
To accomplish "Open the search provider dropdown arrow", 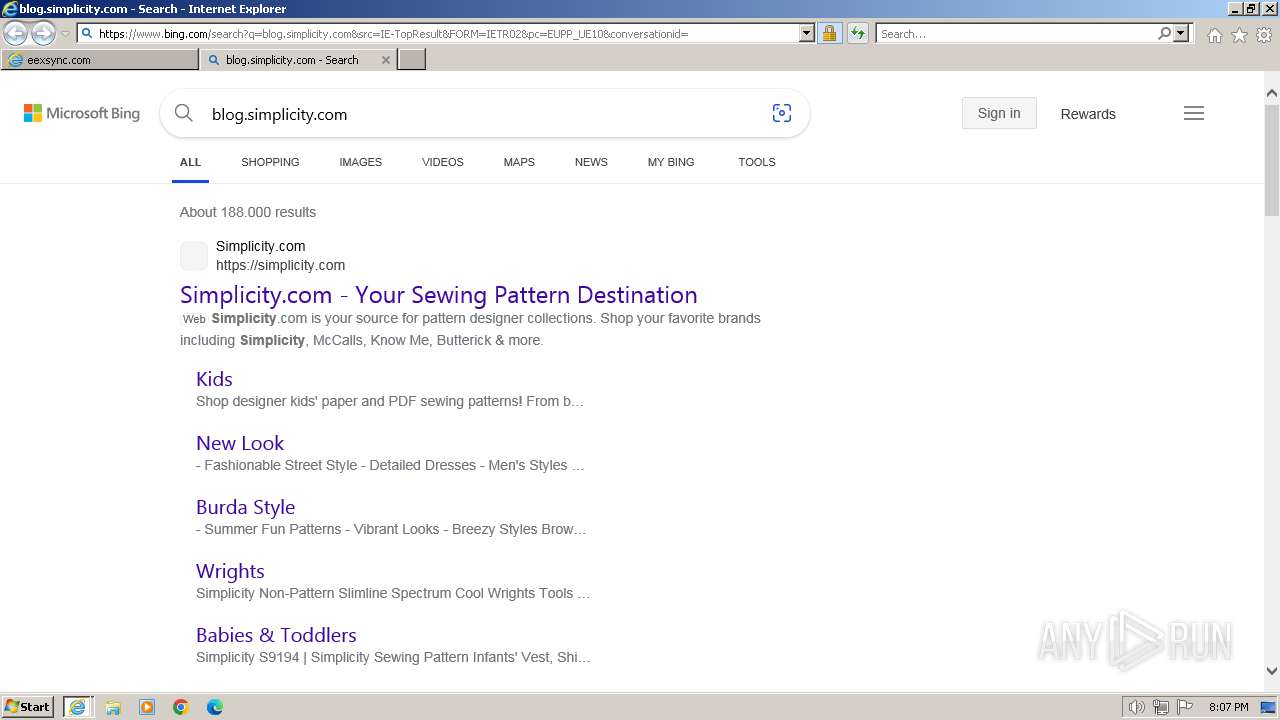I will [1181, 33].
